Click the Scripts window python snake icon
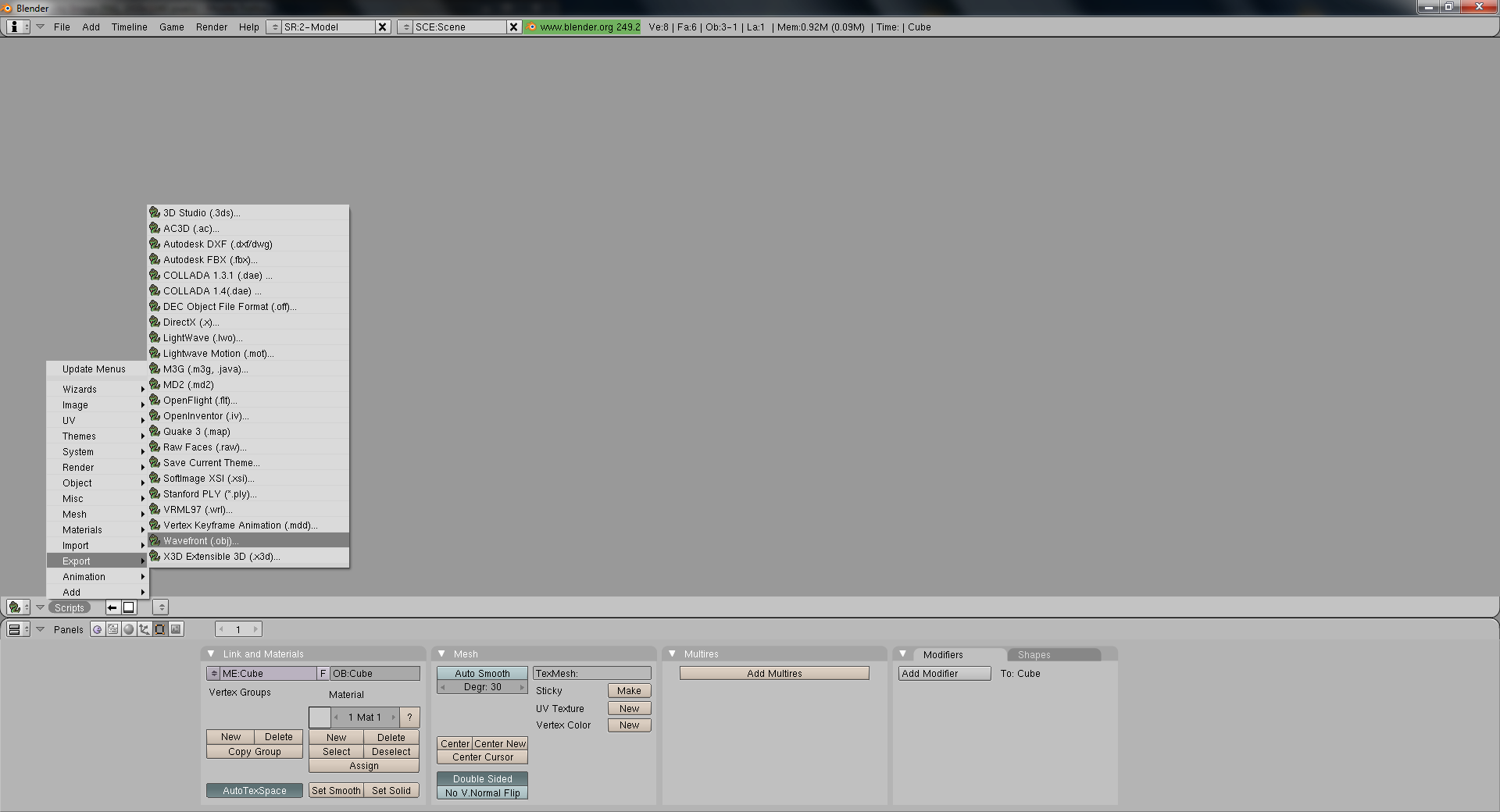The height and width of the screenshot is (812, 1500). (x=14, y=607)
